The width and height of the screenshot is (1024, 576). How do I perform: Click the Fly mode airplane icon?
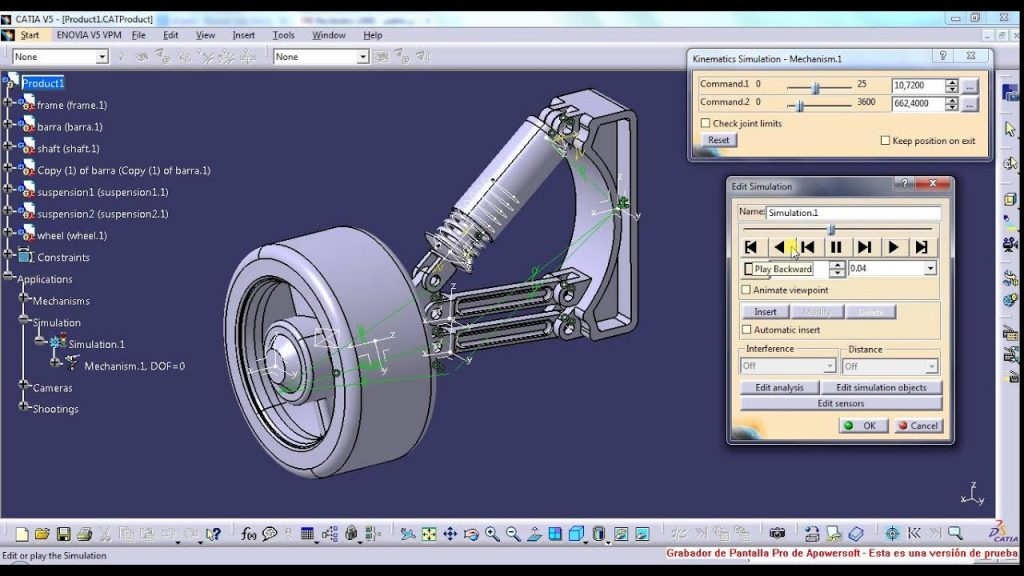pyautogui.click(x=408, y=534)
